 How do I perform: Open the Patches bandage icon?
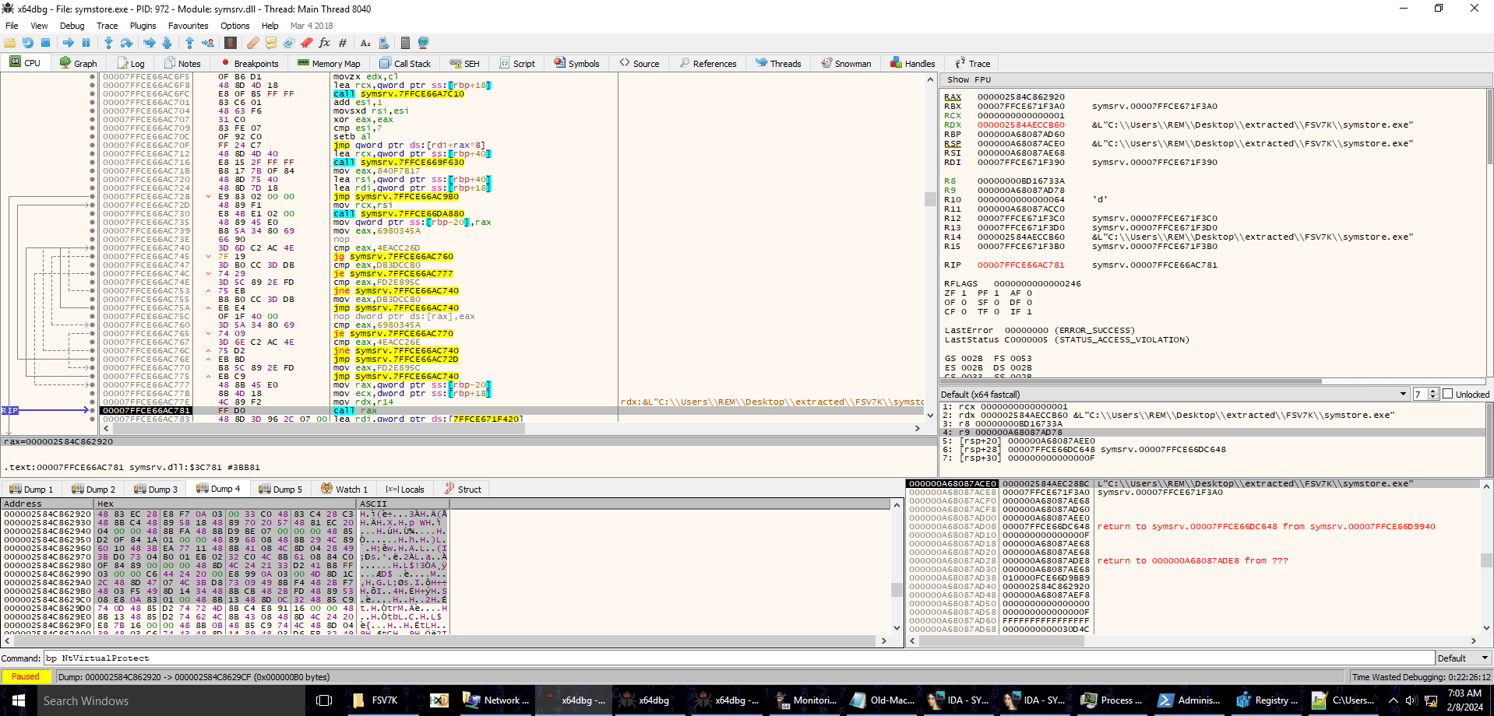click(253, 43)
